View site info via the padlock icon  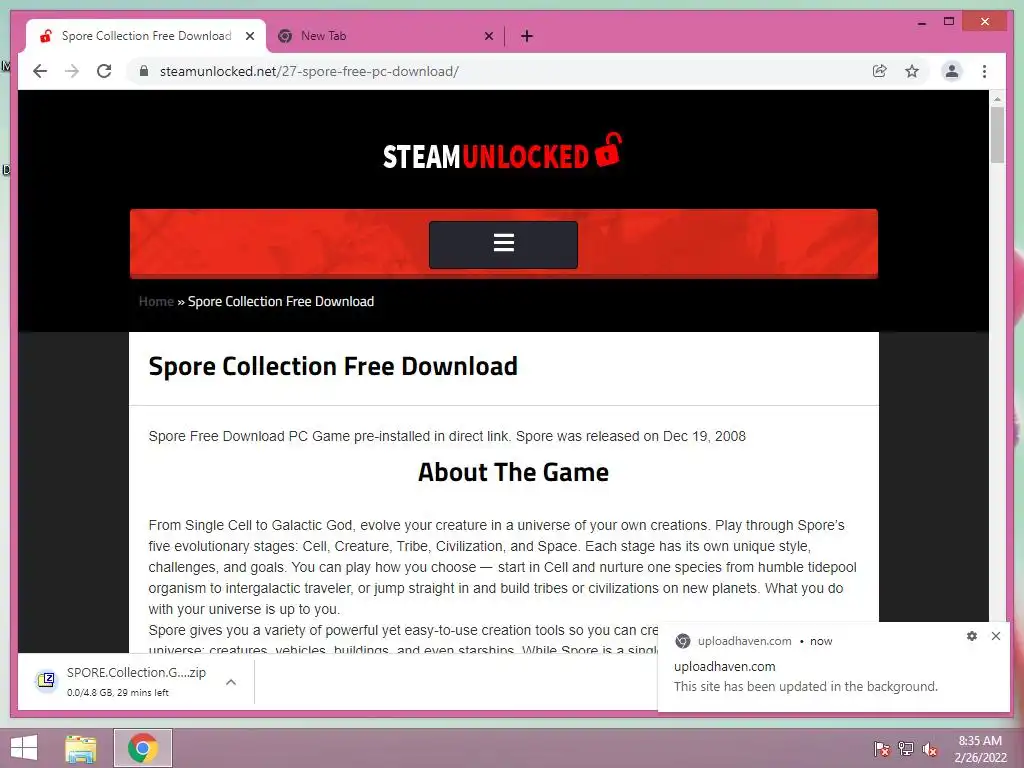[x=144, y=71]
